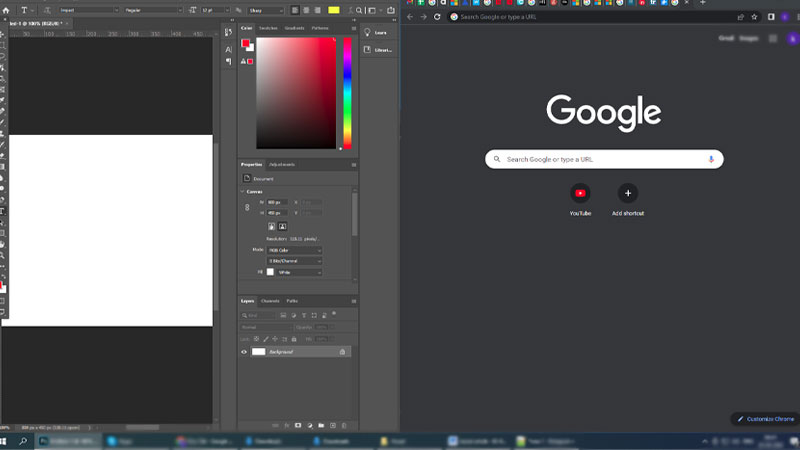Click Create new layer icon
Viewport: 800px width, 450px height.
tap(333, 426)
